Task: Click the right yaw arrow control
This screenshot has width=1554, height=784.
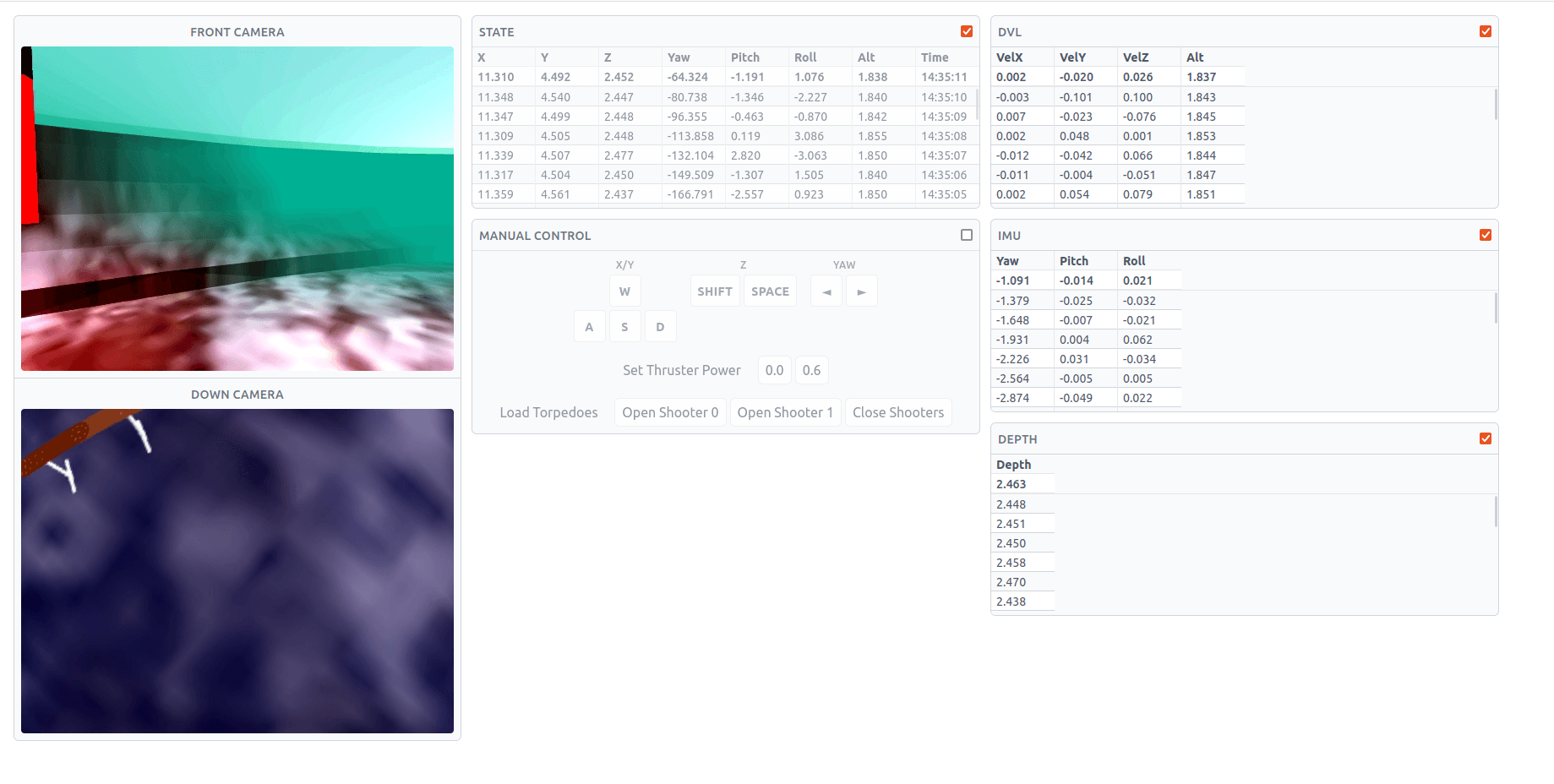Action: click(x=861, y=291)
